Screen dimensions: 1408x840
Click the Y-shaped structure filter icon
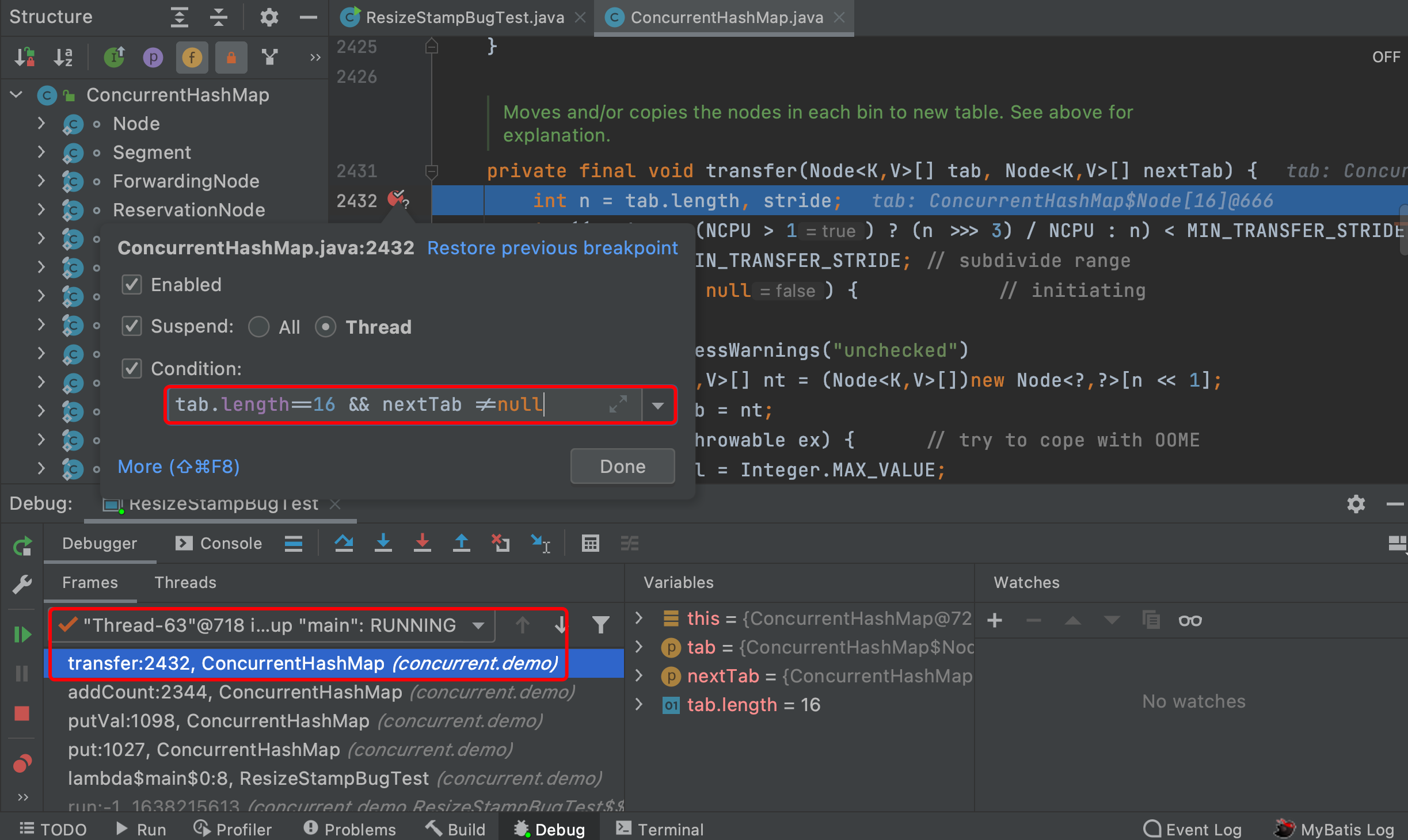(x=269, y=57)
